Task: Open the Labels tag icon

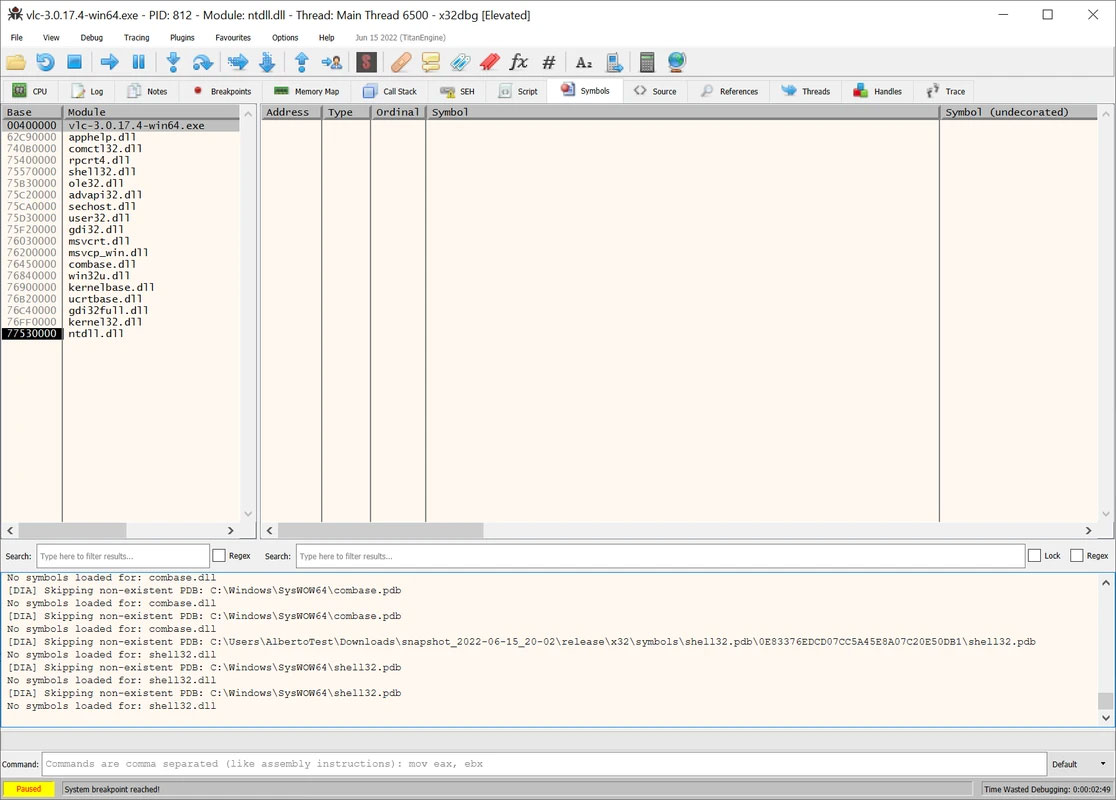Action: [x=460, y=63]
